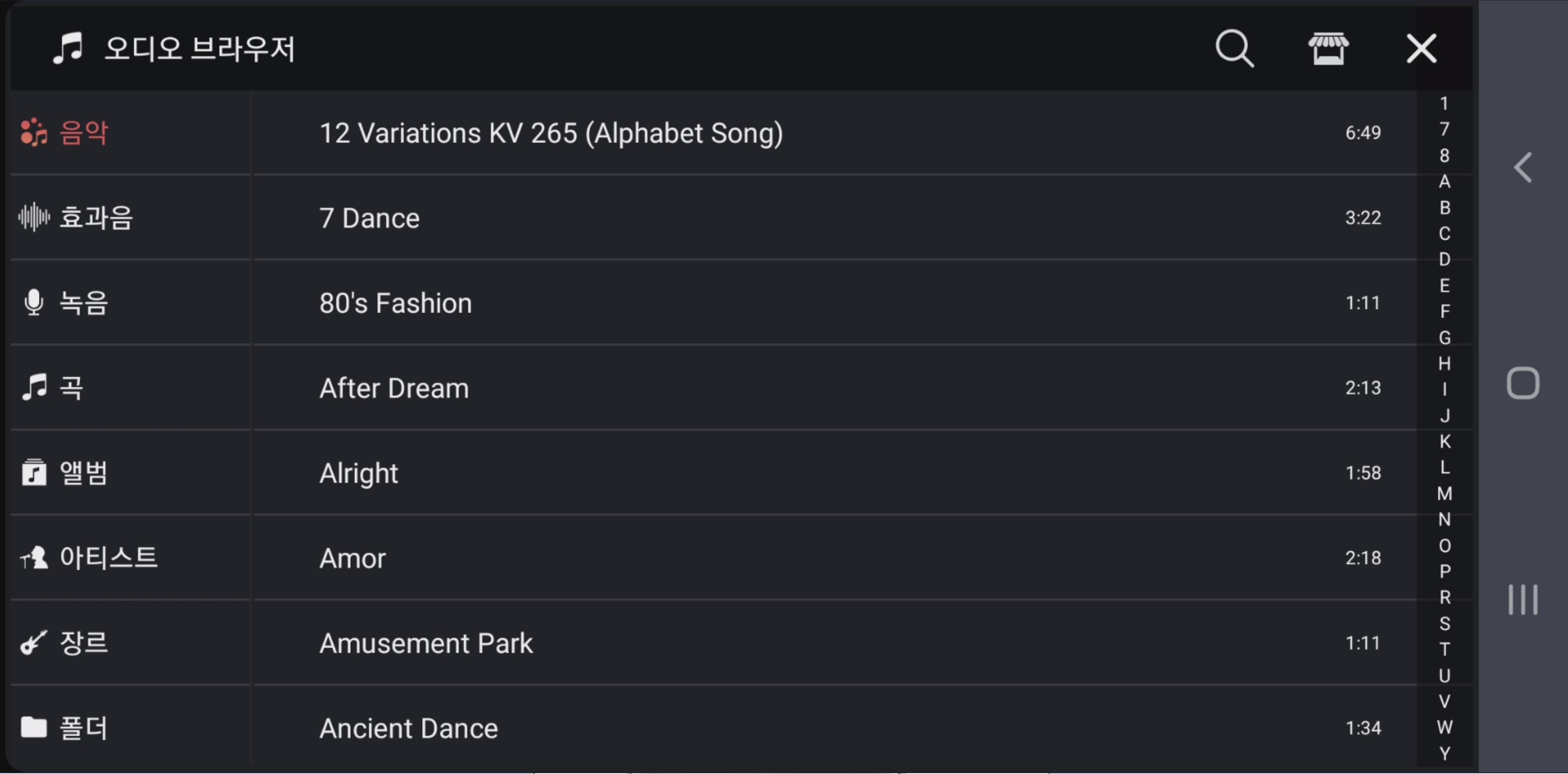Choose the After Dream track
1568x774 pixels.
click(394, 388)
